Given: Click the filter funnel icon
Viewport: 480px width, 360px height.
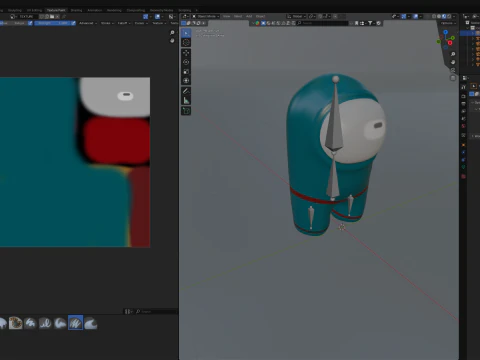Looking at the screenshot, I should pyautogui.click(x=370, y=23).
